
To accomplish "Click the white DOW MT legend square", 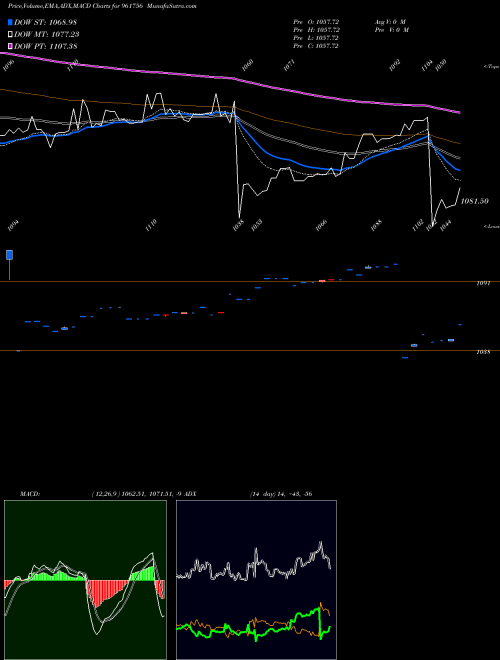I will 10,34.
